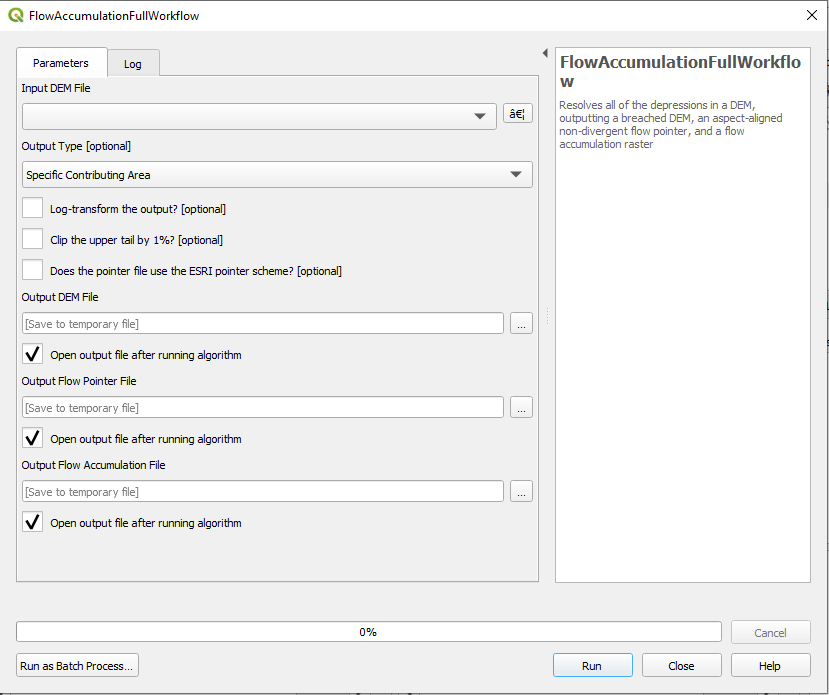
Task: Select the Parameters tab
Action: 61,63
